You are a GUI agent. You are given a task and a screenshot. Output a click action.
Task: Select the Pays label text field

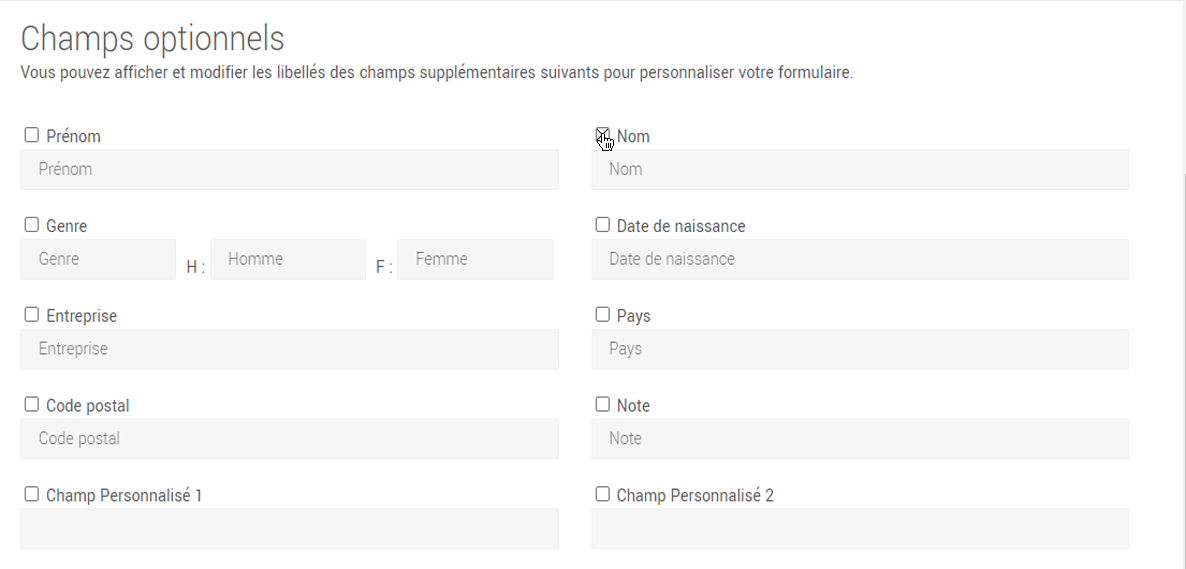coord(860,350)
